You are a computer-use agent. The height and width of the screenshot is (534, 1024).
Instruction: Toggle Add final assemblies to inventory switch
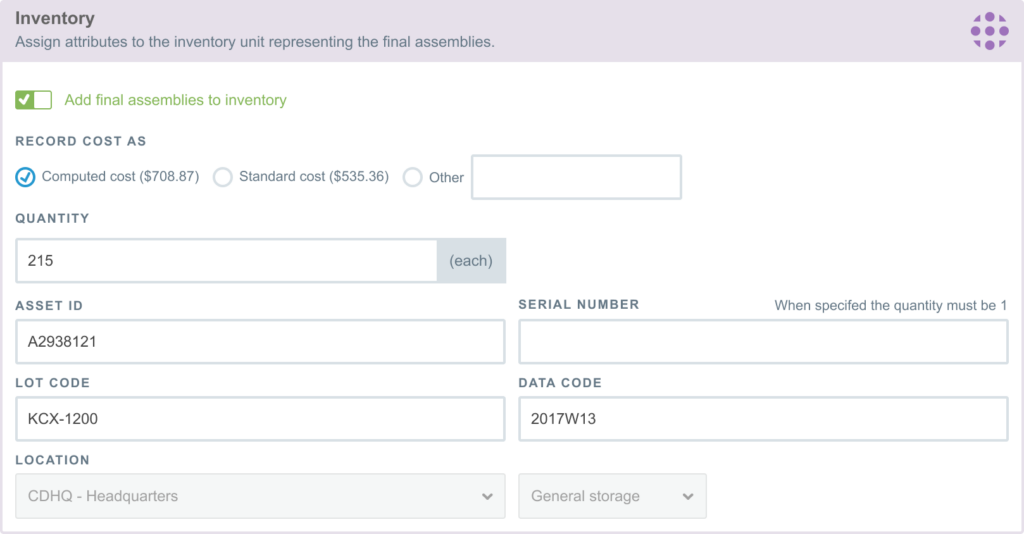click(33, 100)
